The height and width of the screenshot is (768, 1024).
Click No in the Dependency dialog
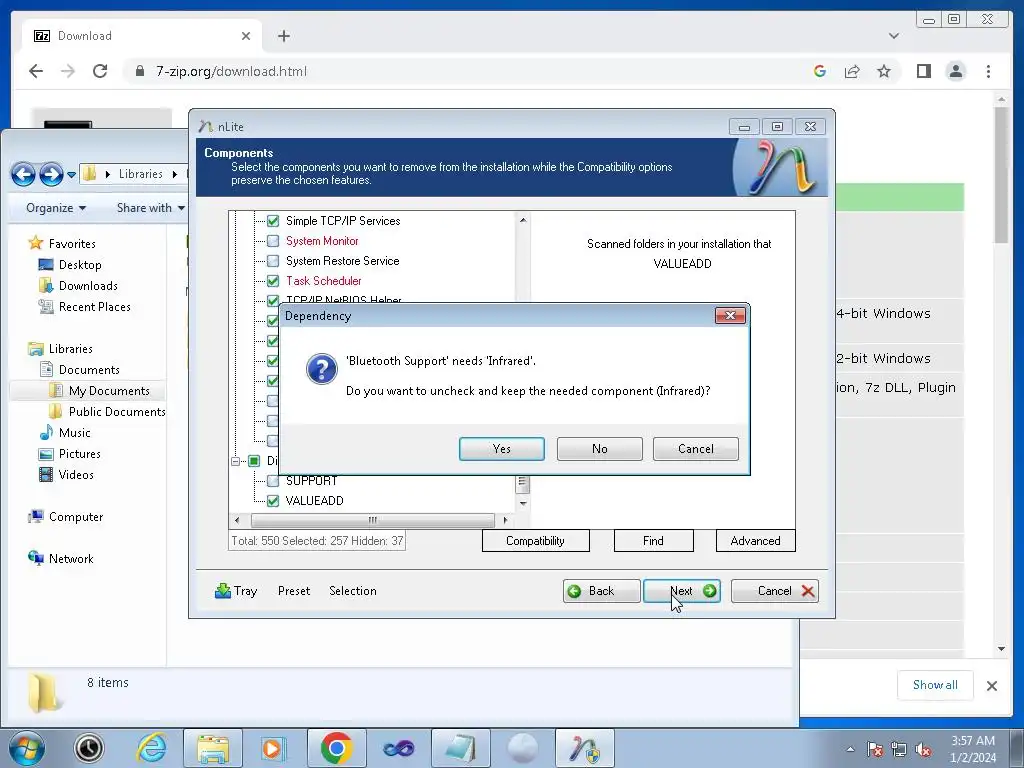(x=600, y=449)
